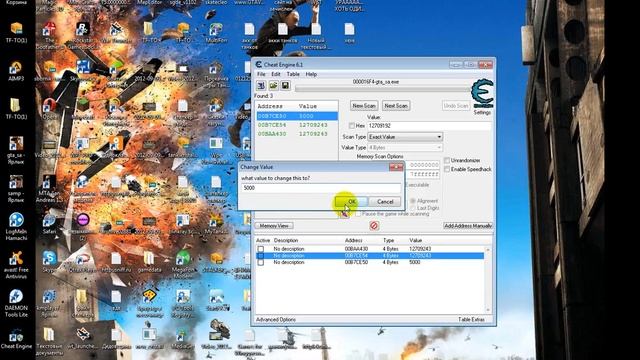Open Cheat Engine desktop shortcut
This screenshot has width=640, height=360.
click(16, 340)
